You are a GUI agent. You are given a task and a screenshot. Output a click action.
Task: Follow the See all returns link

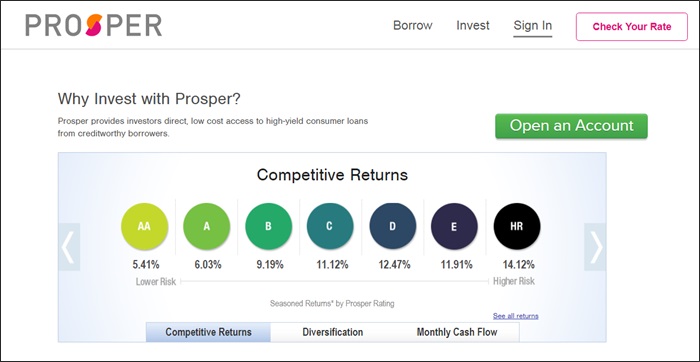click(516, 316)
